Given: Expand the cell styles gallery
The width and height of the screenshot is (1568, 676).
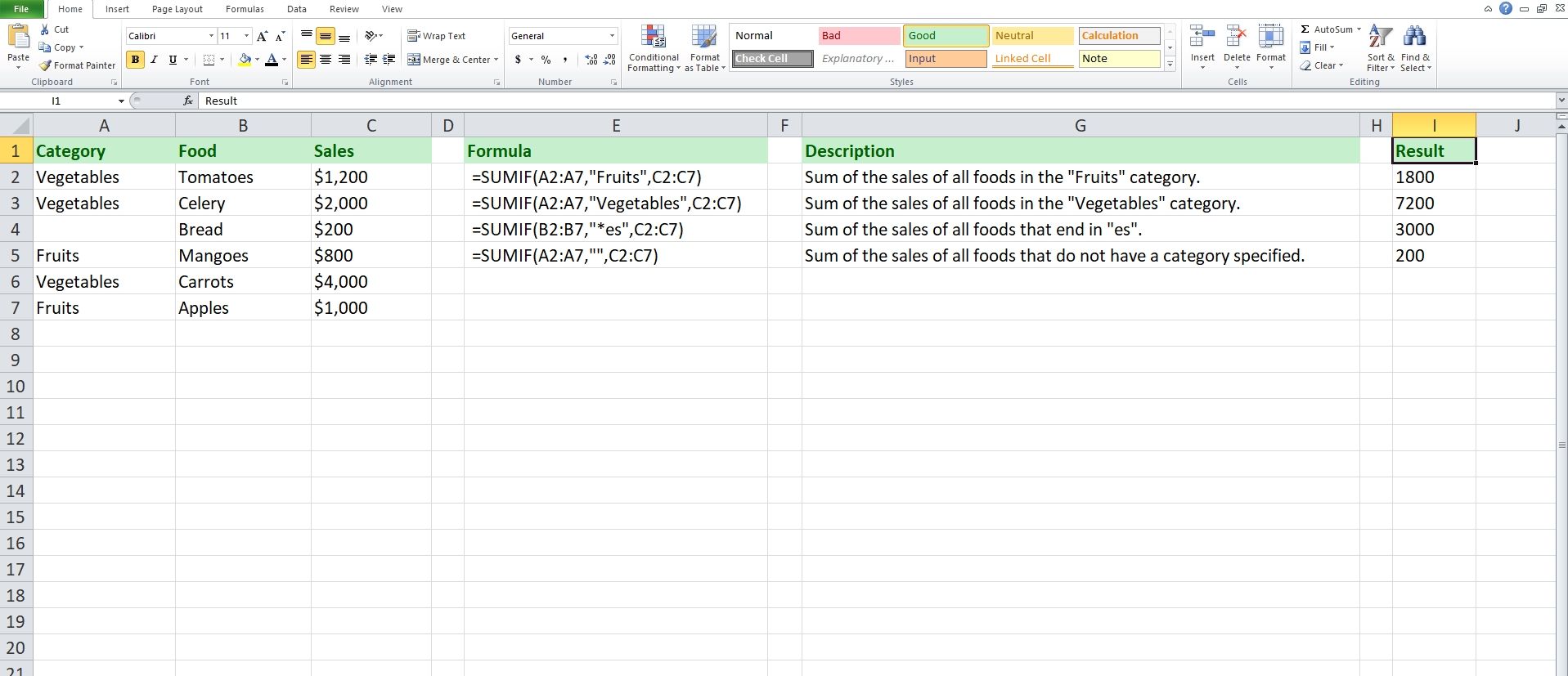Looking at the screenshot, I should click(1170, 64).
